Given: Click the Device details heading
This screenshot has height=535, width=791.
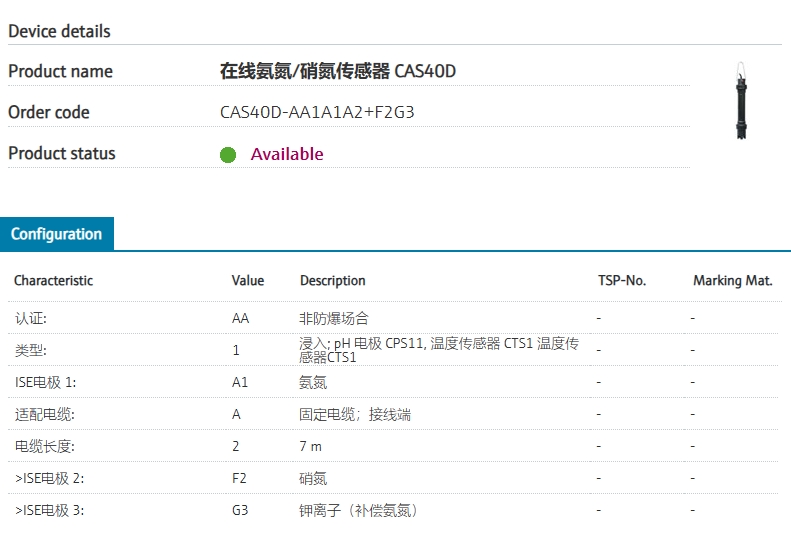Looking at the screenshot, I should click(x=59, y=31).
